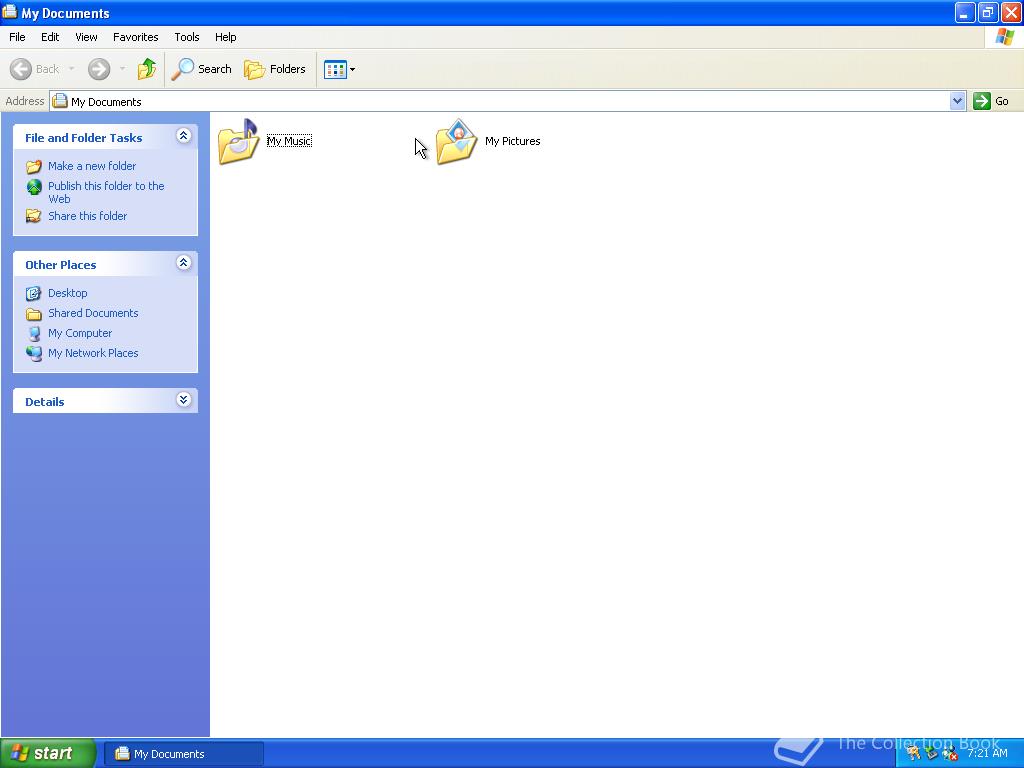The height and width of the screenshot is (768, 1024).
Task: Open Shared Documents link
Action: 93,313
